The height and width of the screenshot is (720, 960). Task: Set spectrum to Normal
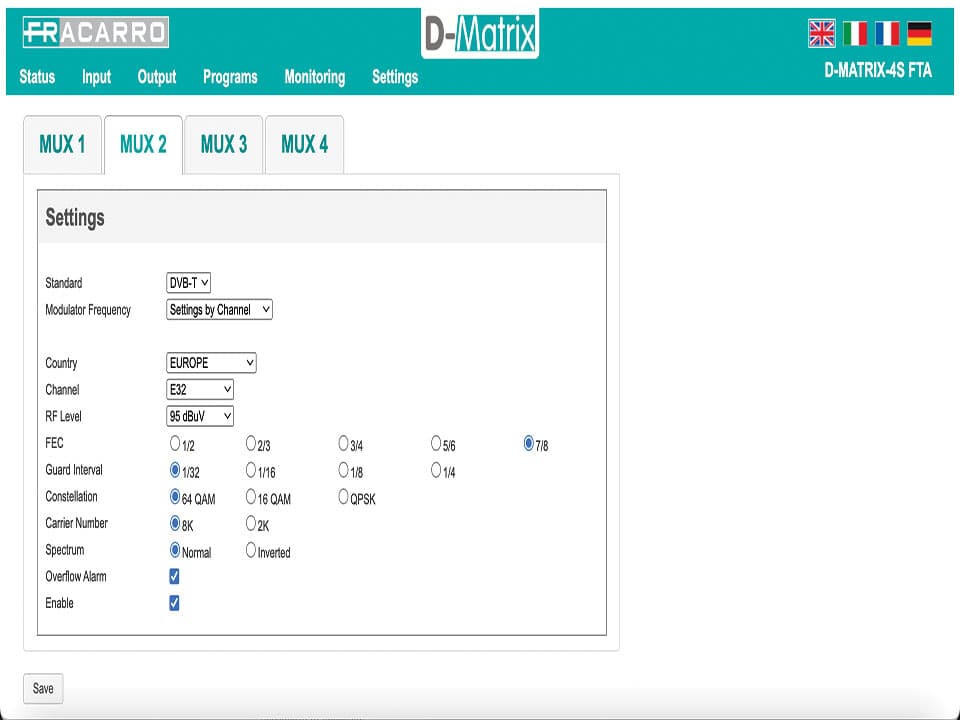(175, 550)
